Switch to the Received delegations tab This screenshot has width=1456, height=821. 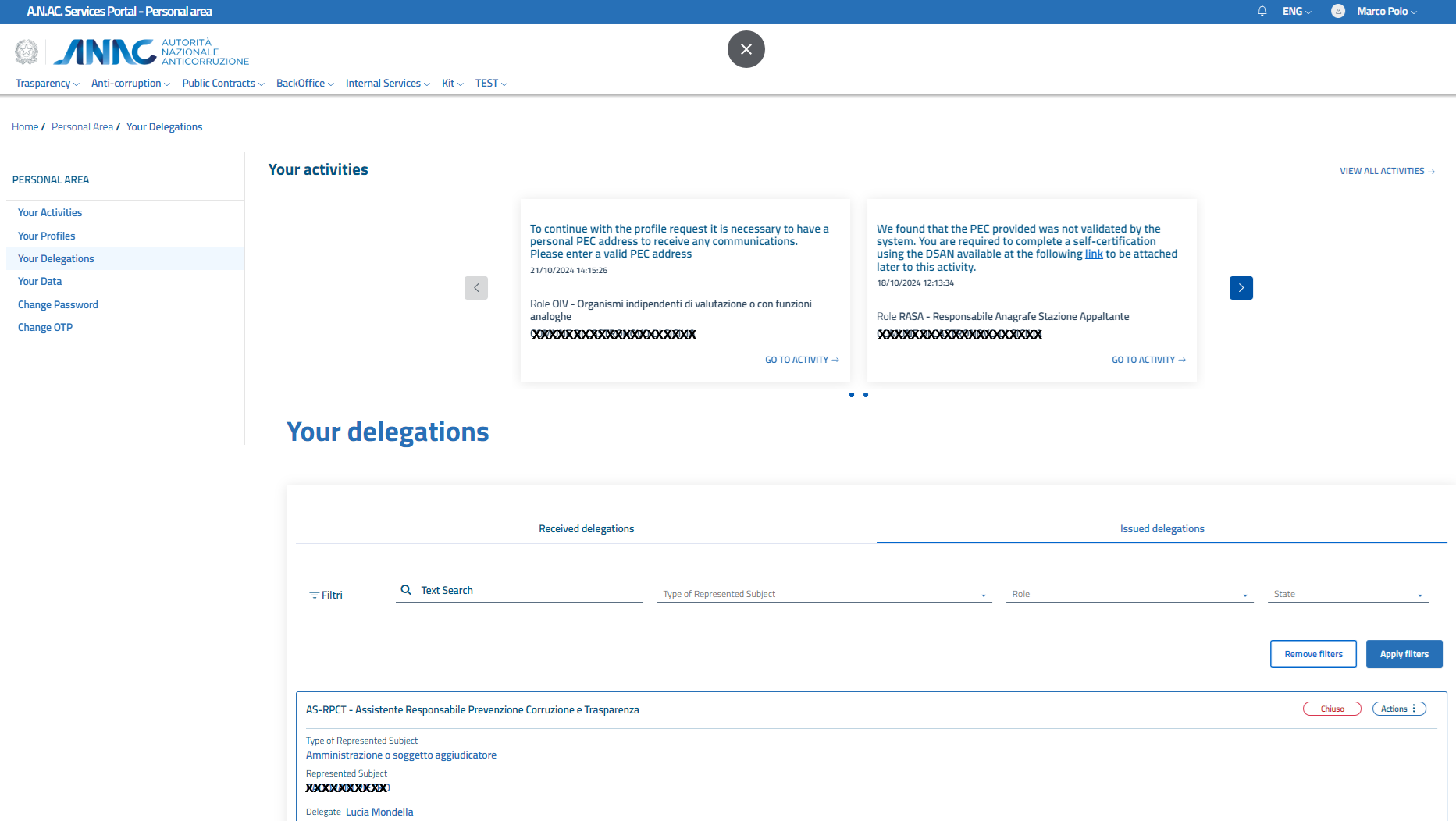point(586,529)
